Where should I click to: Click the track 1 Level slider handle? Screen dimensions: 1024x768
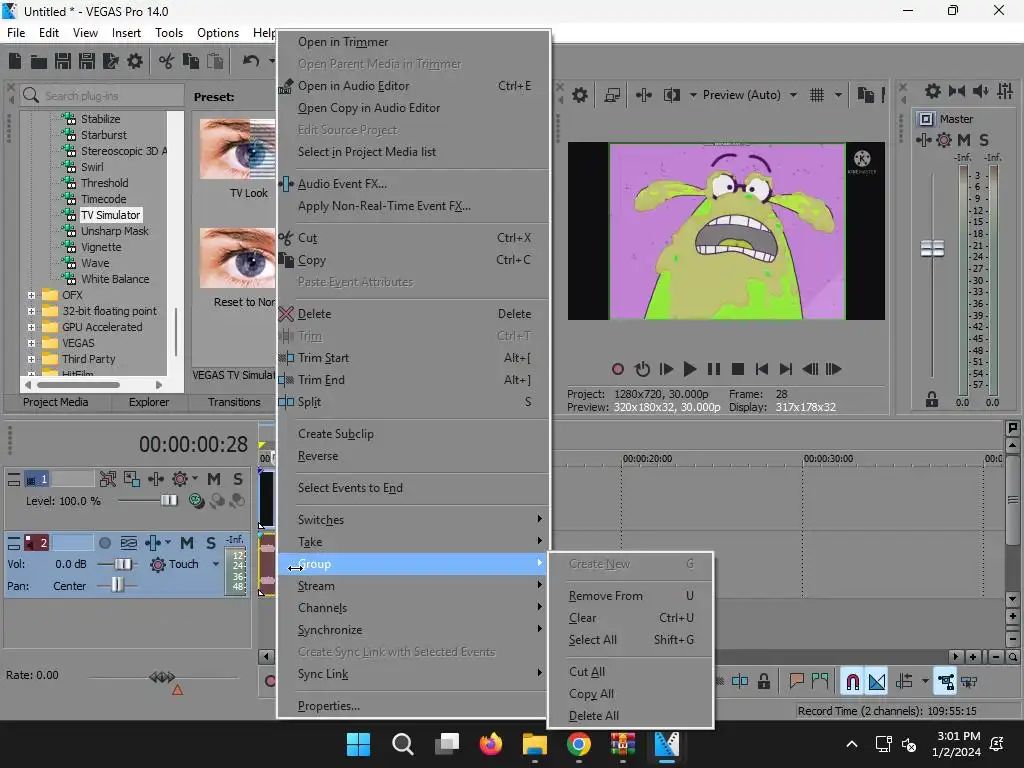pyautogui.click(x=168, y=500)
